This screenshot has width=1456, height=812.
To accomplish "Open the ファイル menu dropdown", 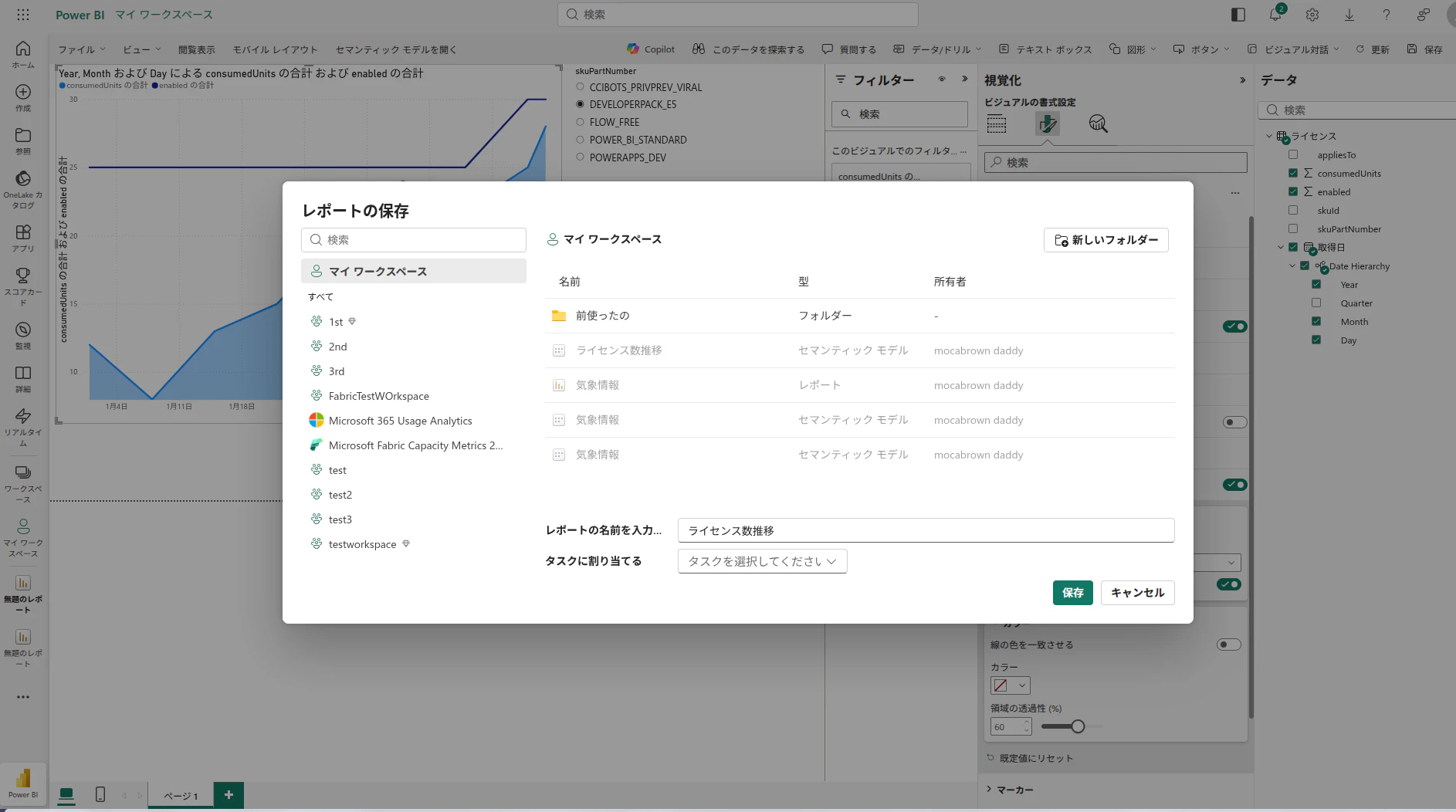I will point(81,49).
